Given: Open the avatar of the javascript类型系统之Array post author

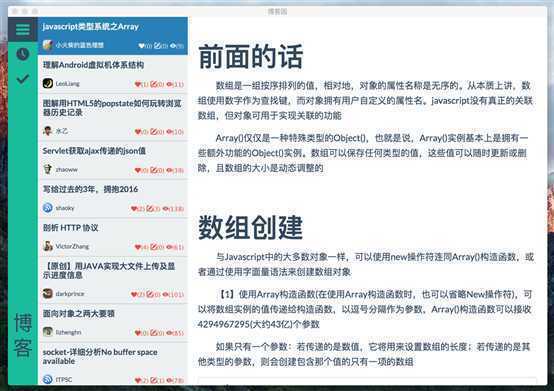Looking at the screenshot, I should point(48,45).
